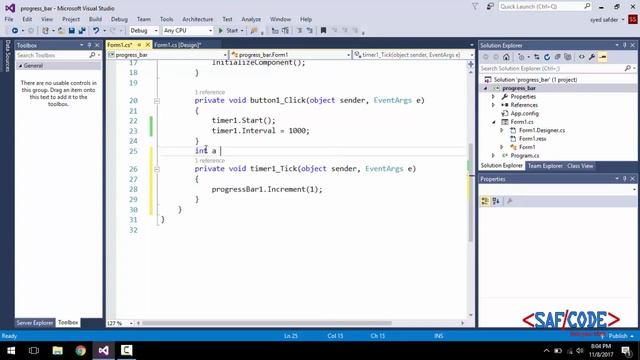Click the Comment out selected lines icon
This screenshot has height=360, width=640.
[x=300, y=31]
